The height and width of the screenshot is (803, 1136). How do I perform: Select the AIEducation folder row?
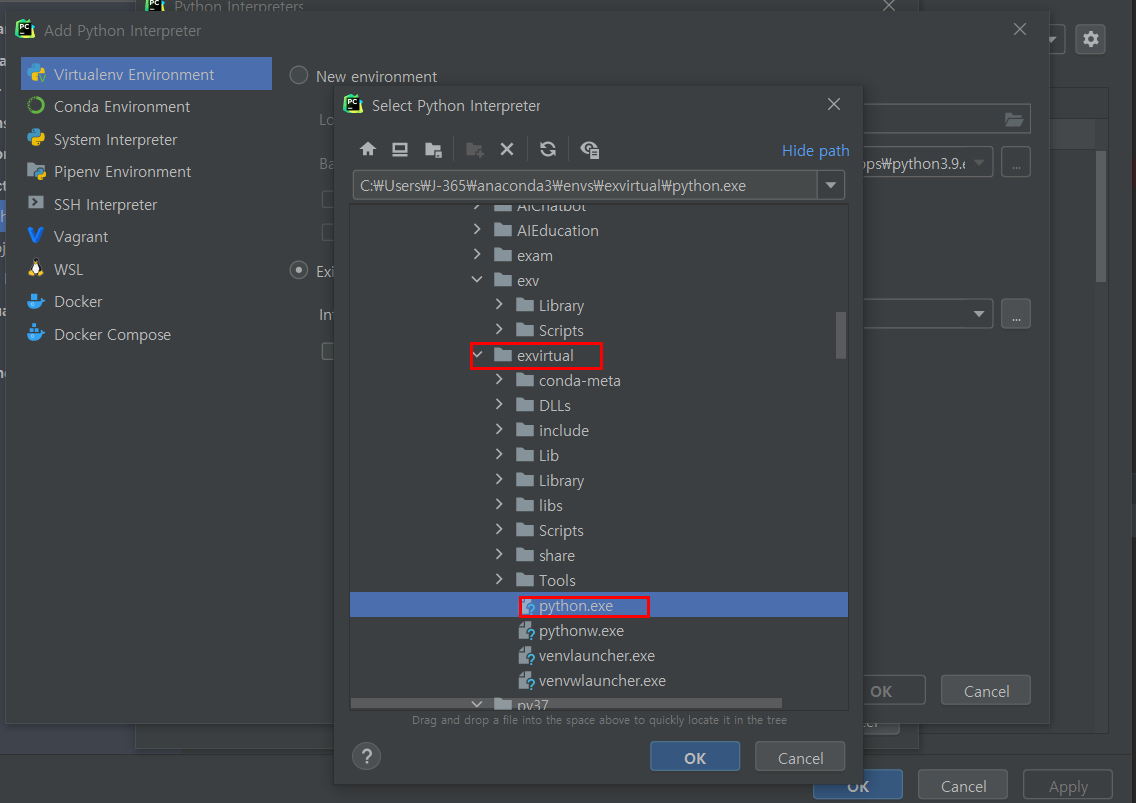598,230
